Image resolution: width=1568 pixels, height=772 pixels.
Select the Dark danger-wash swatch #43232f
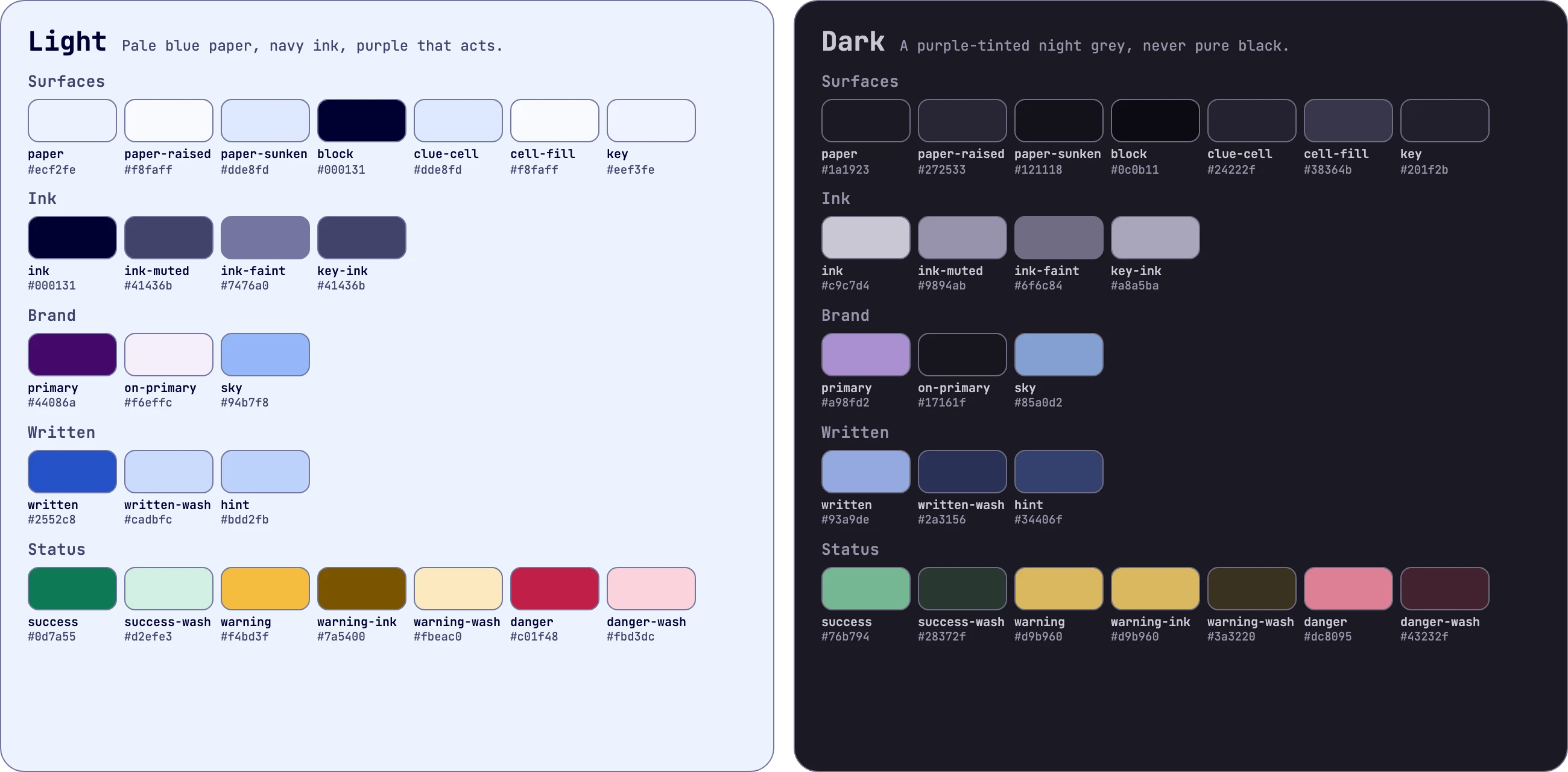click(x=1444, y=588)
